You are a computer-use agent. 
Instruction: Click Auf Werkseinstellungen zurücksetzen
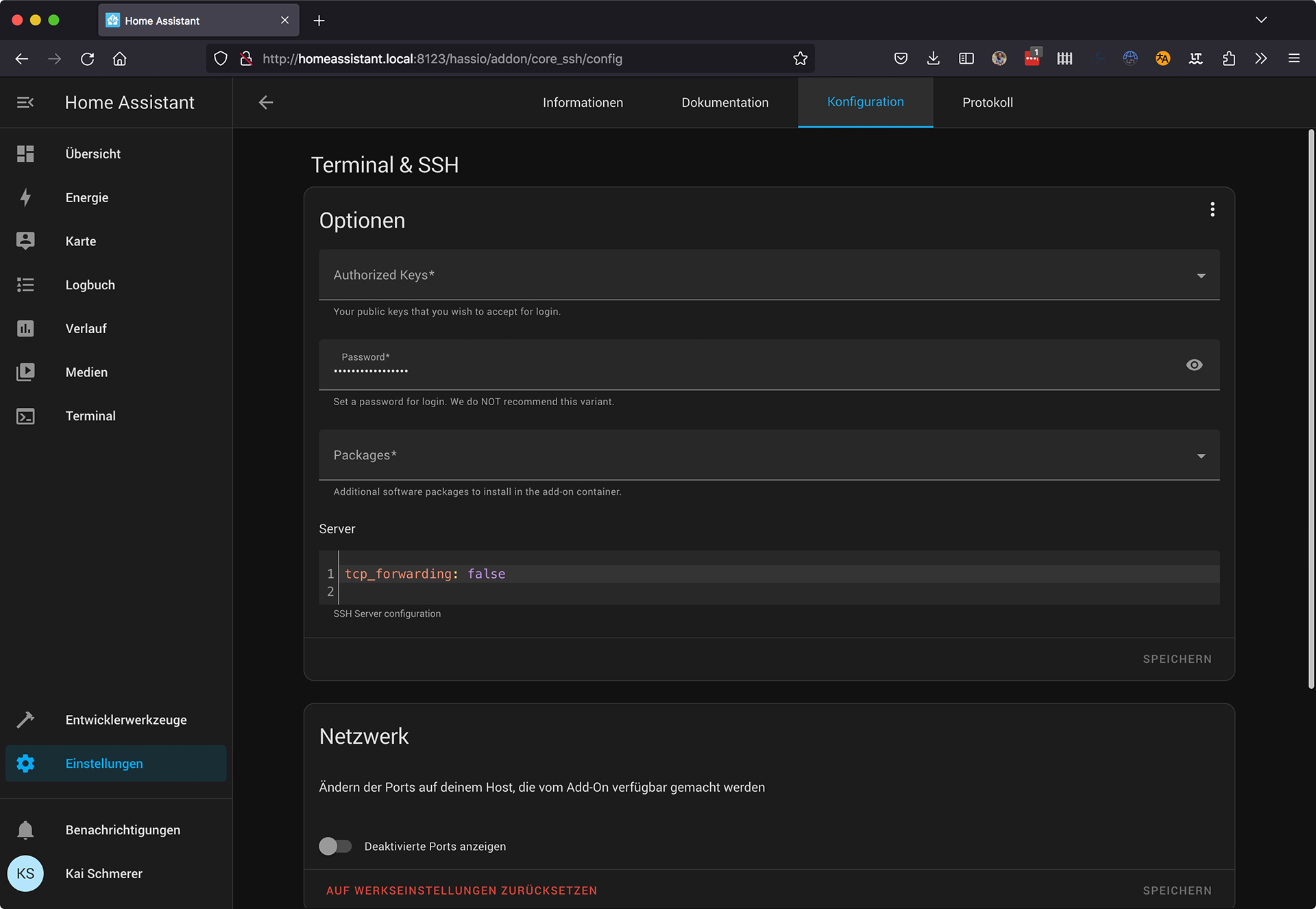pyautogui.click(x=461, y=890)
